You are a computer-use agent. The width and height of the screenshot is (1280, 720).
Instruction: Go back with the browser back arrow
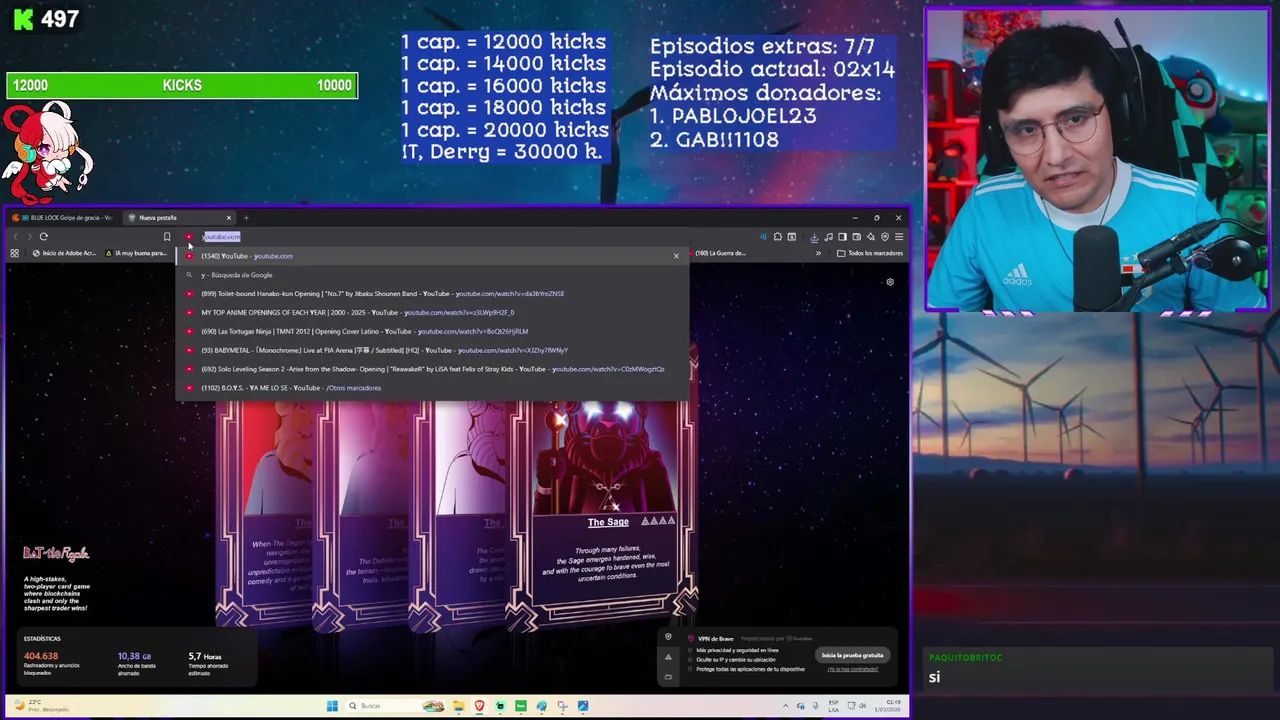coord(15,237)
